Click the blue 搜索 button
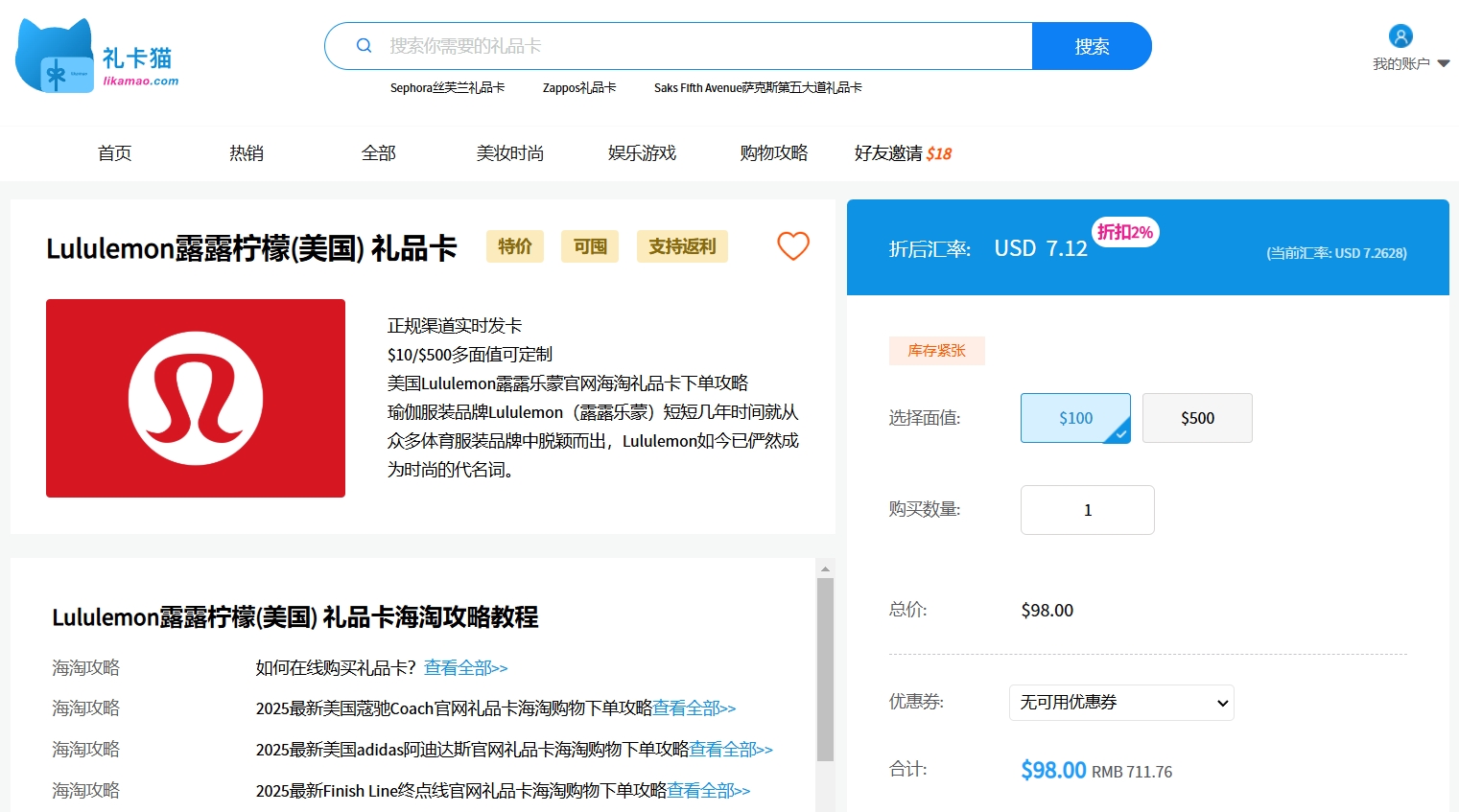The width and height of the screenshot is (1459, 812). click(1092, 46)
